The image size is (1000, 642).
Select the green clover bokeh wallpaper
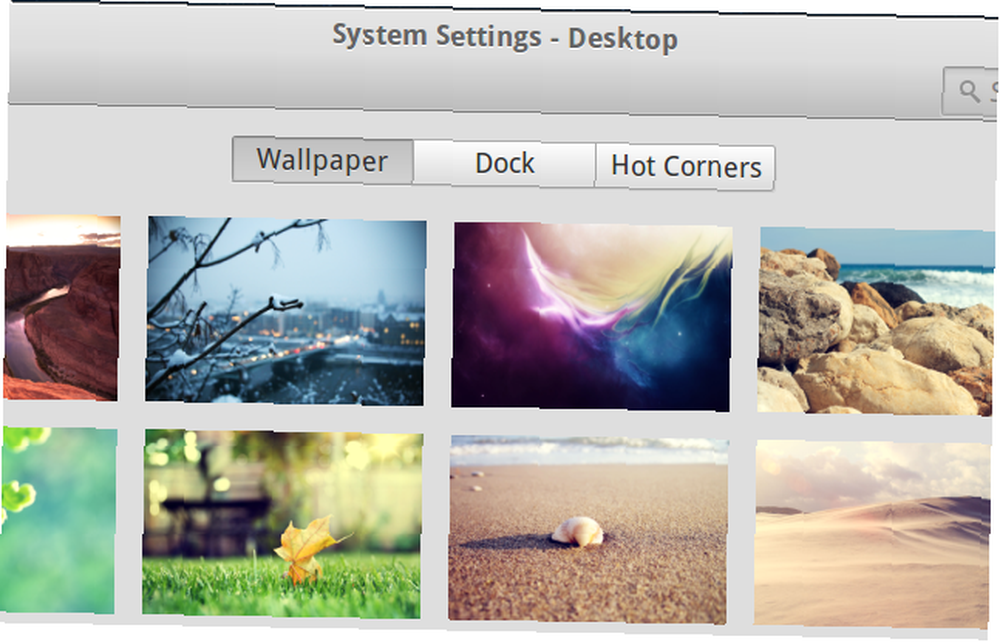coord(59,520)
